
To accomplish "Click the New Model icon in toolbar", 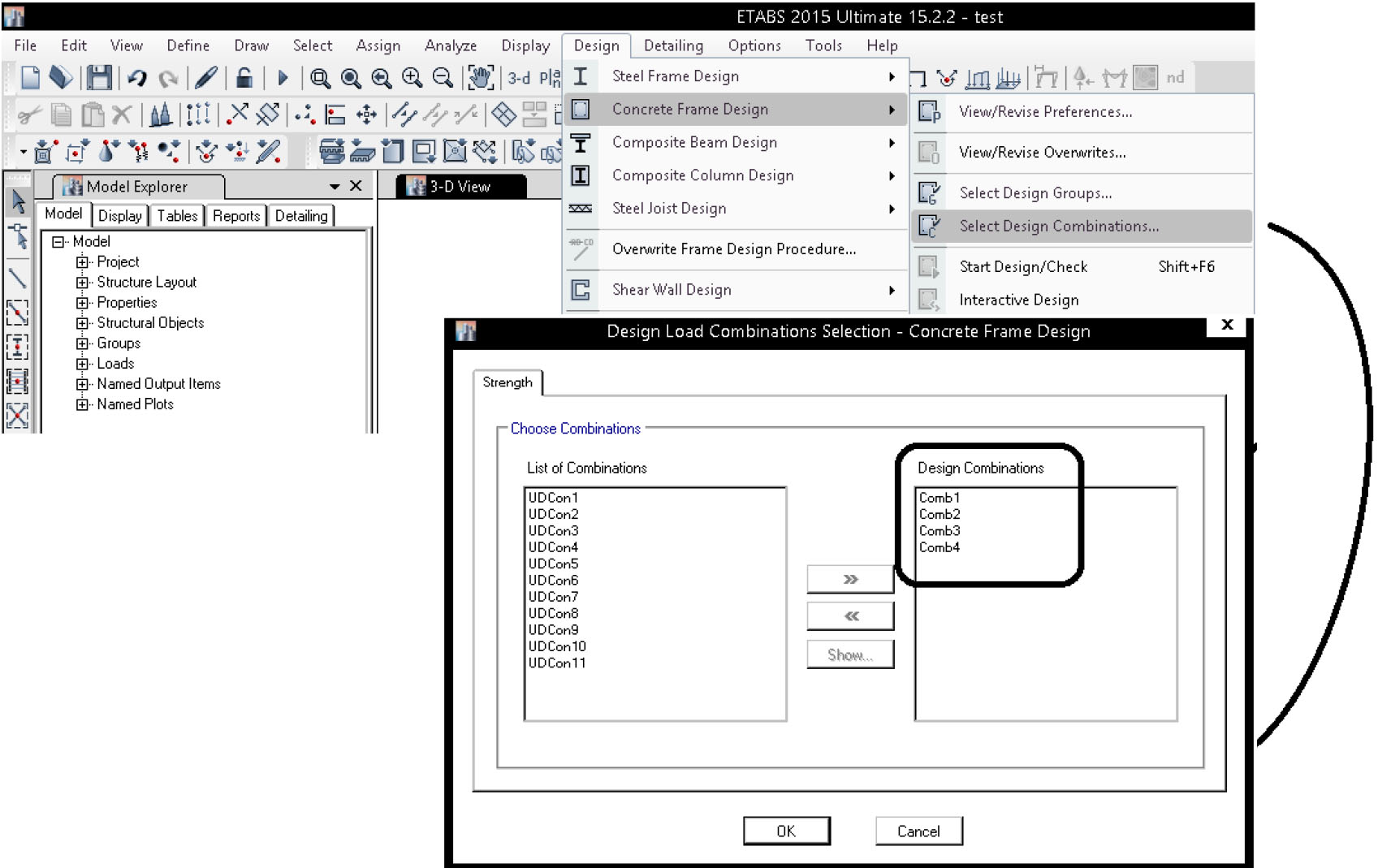I will (30, 77).
